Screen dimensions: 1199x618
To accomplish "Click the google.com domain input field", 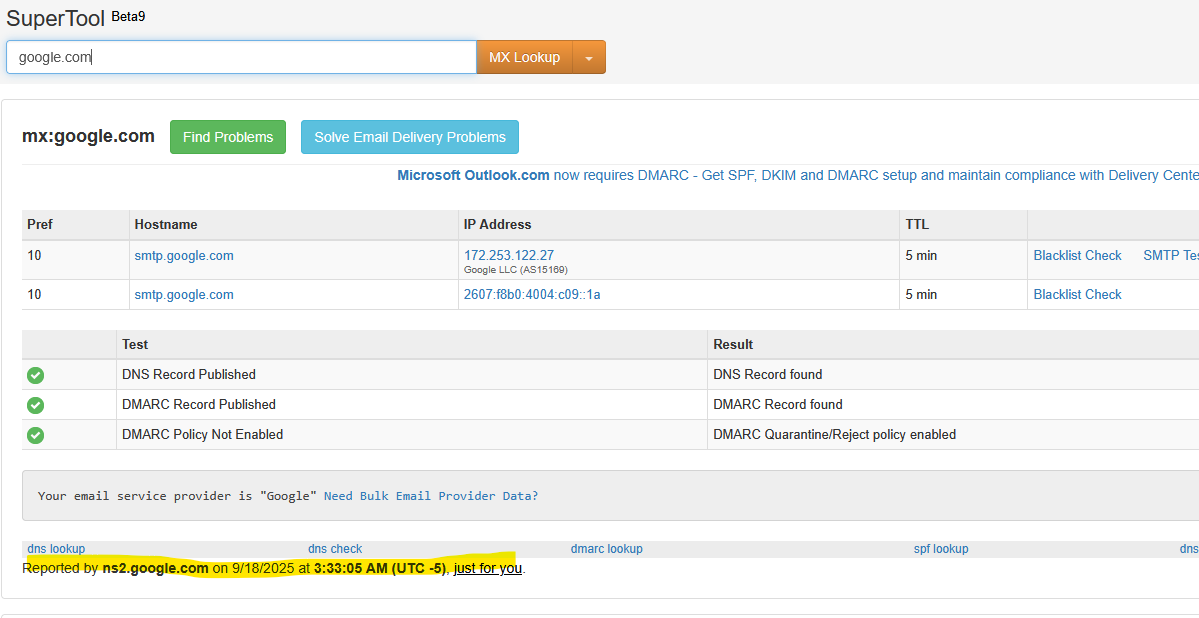I will [x=241, y=57].
